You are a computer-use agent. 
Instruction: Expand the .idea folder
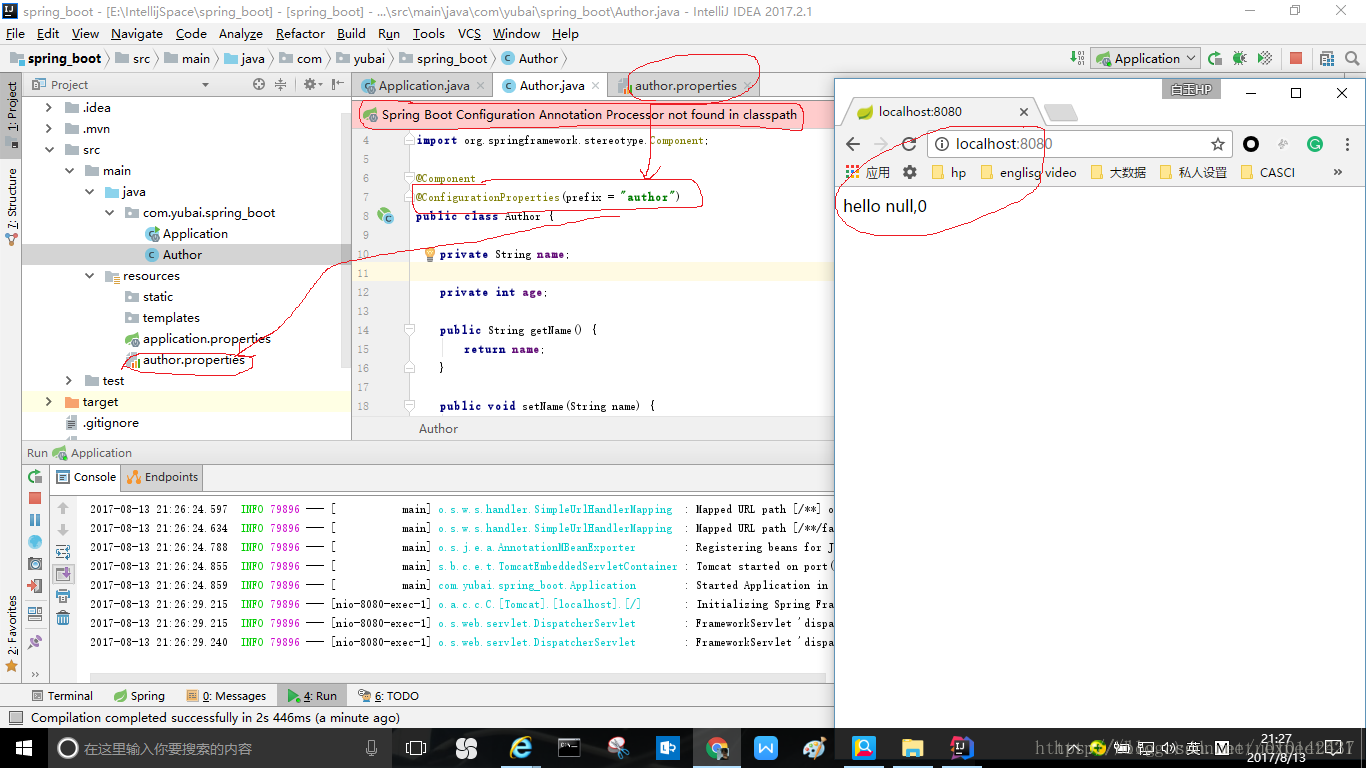pos(49,108)
